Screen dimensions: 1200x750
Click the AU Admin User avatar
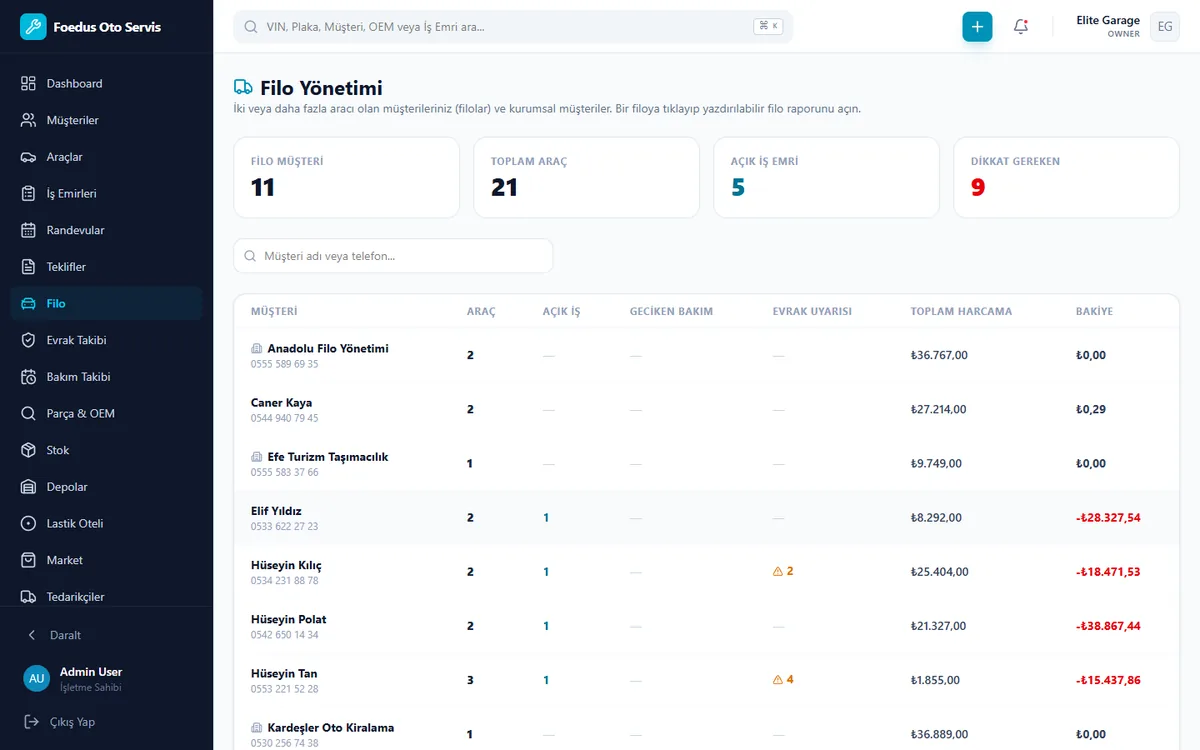(x=37, y=678)
